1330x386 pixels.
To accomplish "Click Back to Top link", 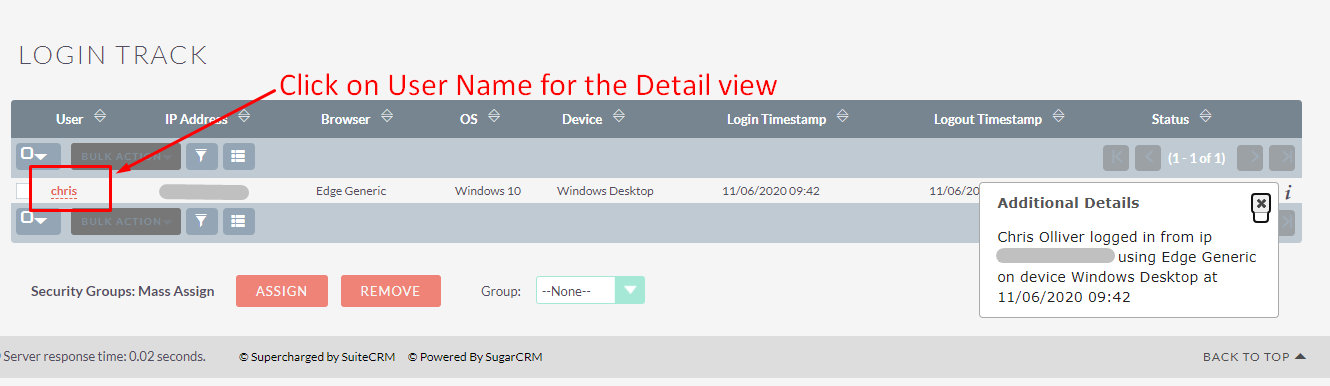I will pyautogui.click(x=1254, y=357).
